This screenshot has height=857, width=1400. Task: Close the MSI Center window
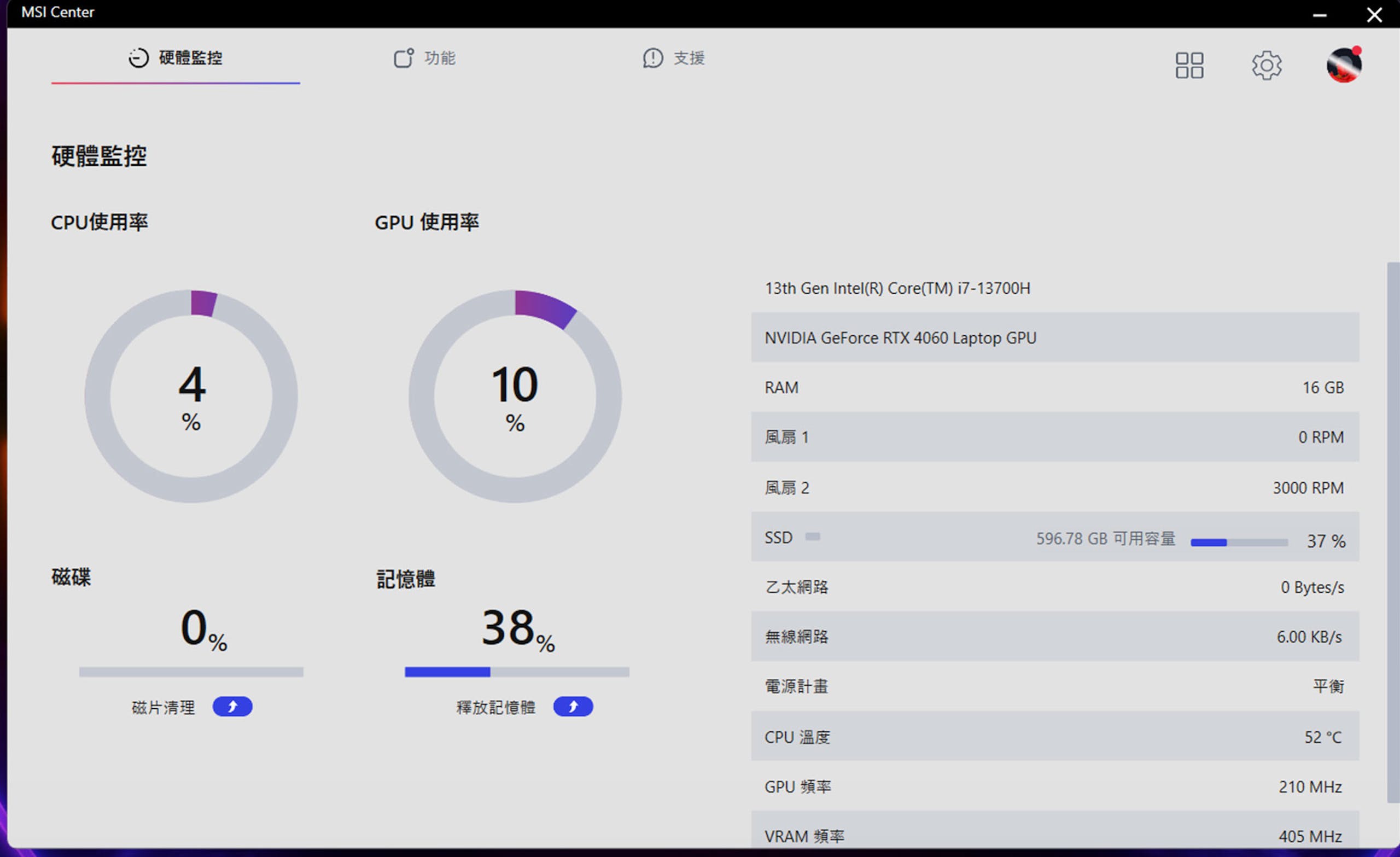pos(1374,15)
